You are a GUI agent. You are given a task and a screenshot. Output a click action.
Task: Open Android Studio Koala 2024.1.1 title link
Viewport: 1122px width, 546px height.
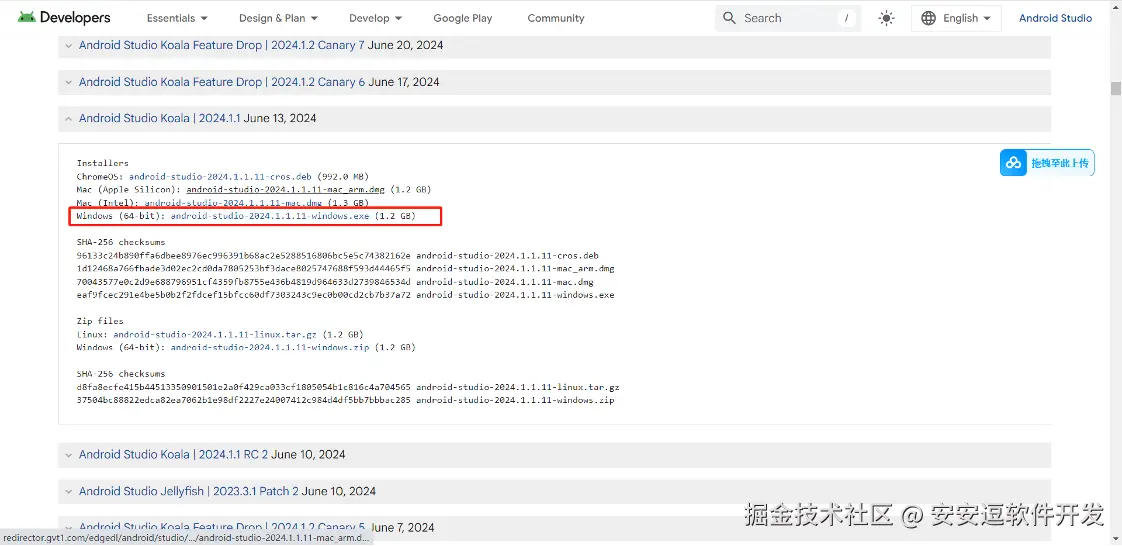tap(160, 118)
